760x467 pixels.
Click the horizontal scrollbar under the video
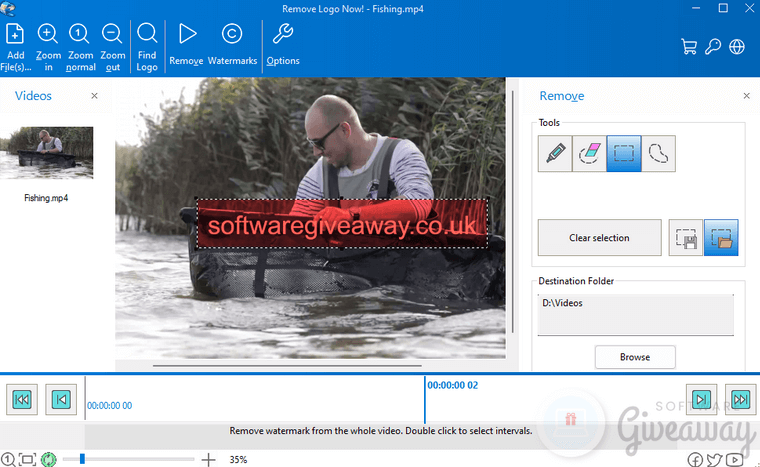pos(287,366)
